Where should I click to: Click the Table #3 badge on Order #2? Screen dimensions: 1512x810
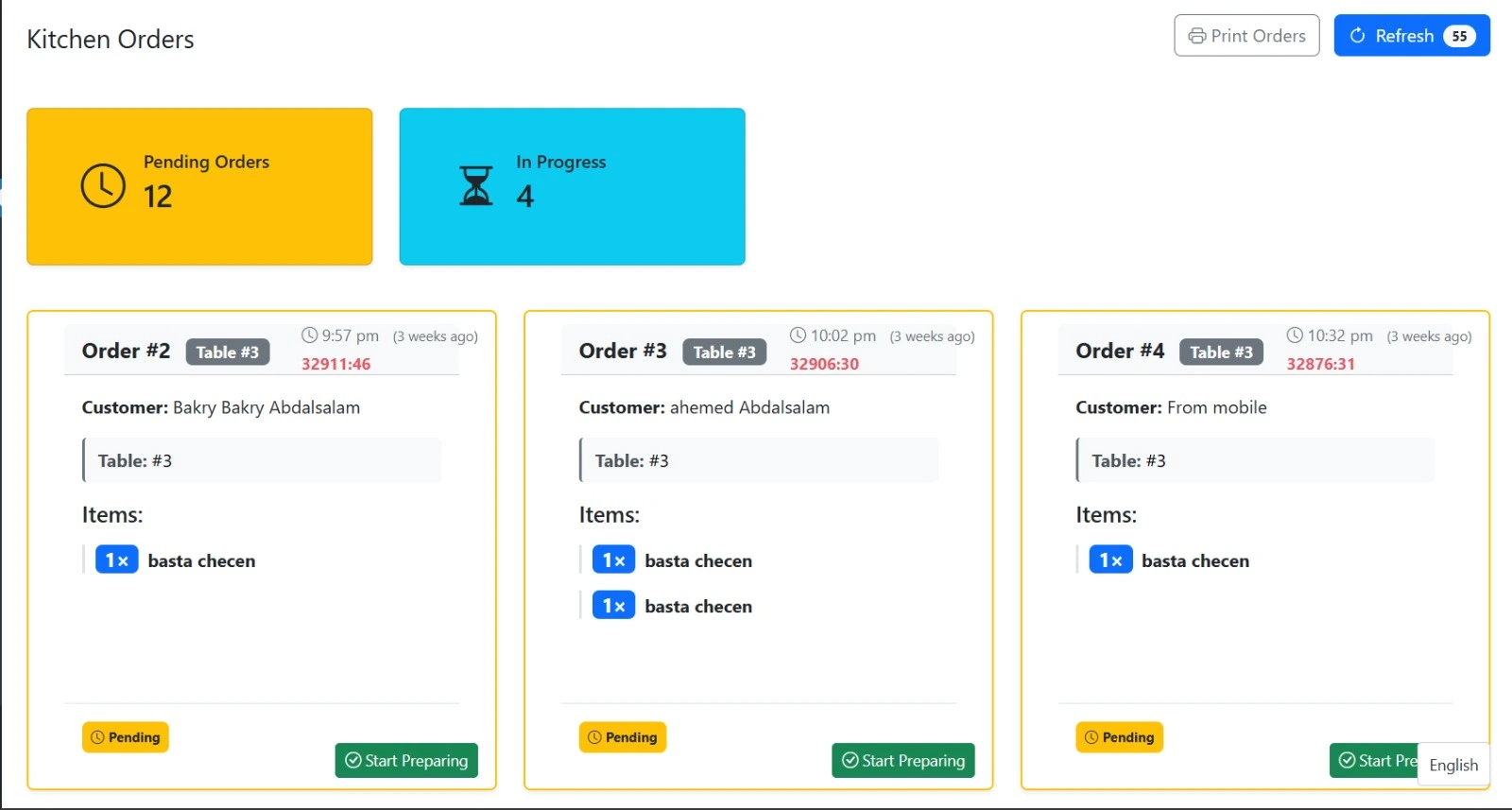pos(228,352)
